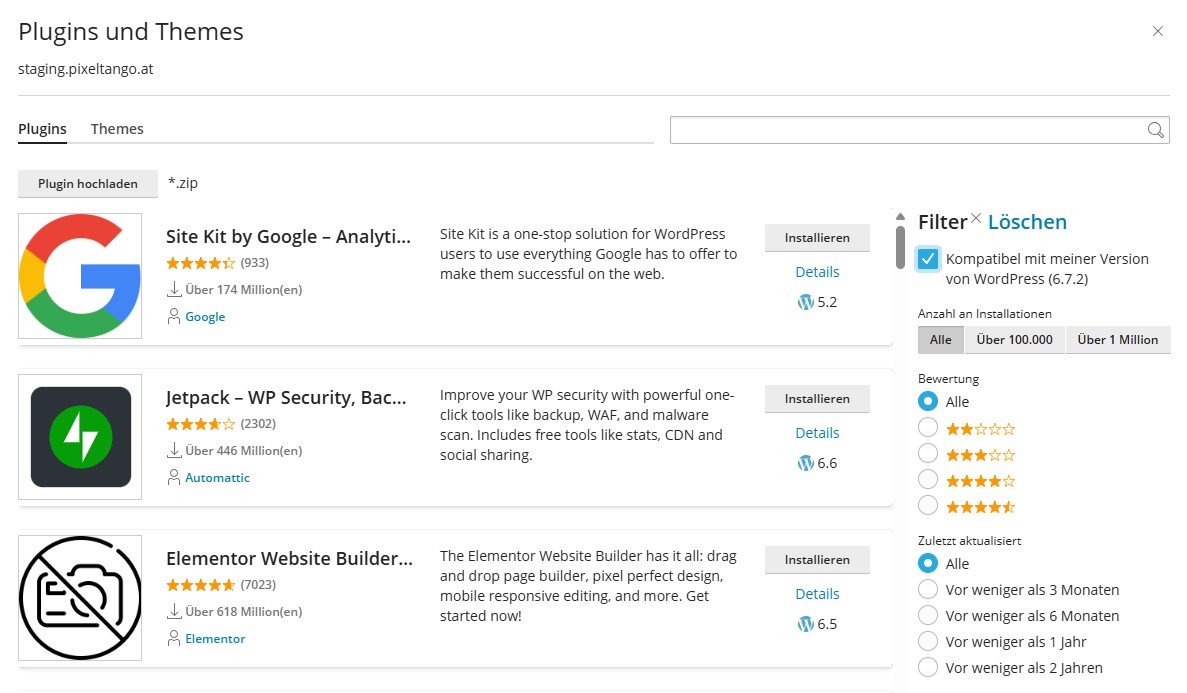Select Vor weniger als 2 Jahren

click(x=927, y=667)
